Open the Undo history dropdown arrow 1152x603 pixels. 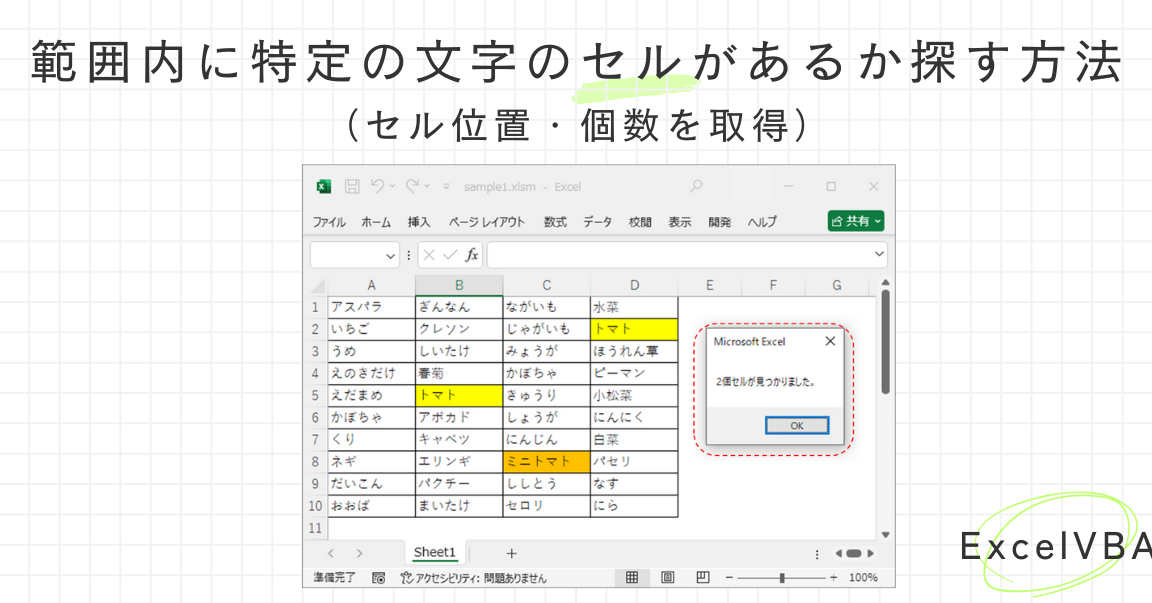pos(392,187)
